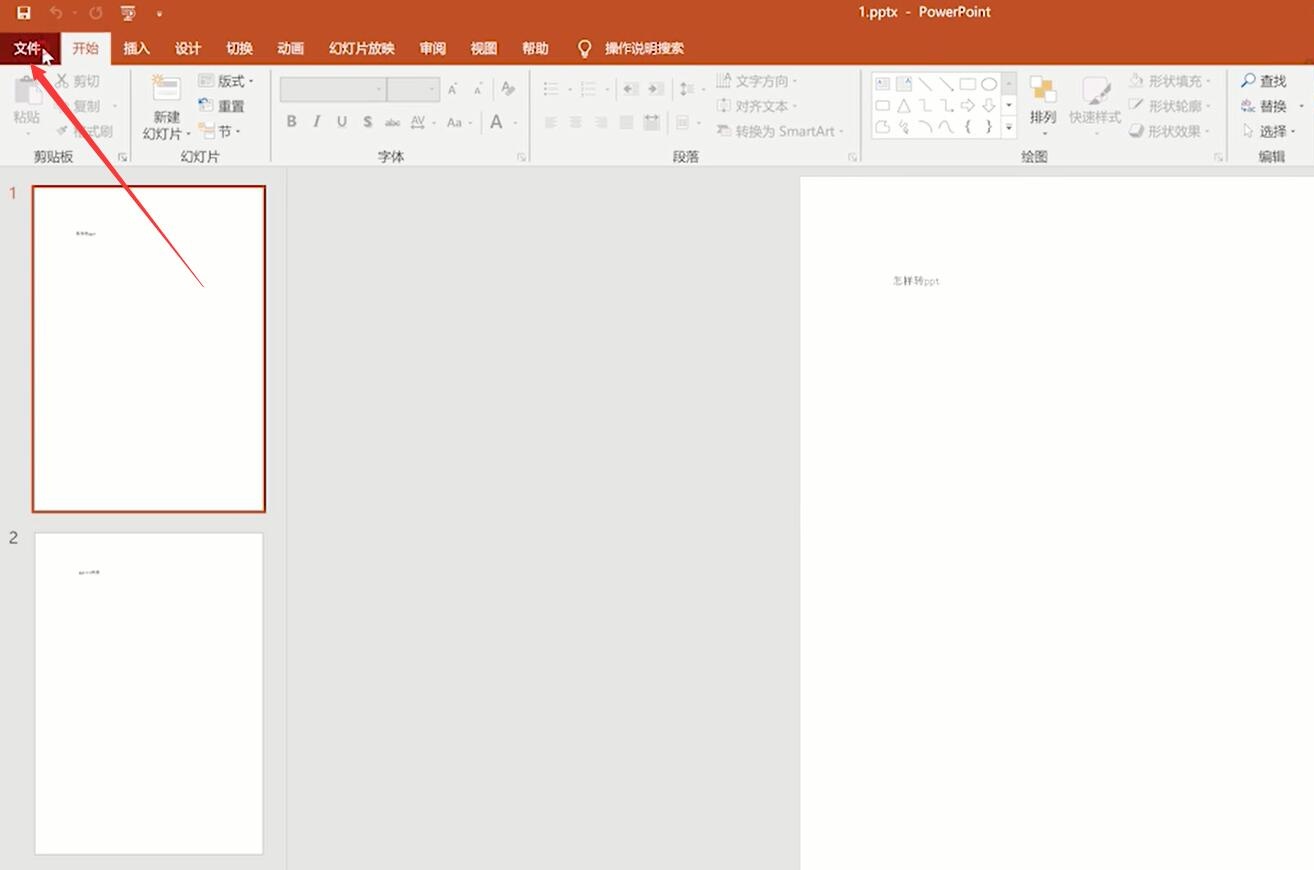The image size is (1314, 870).
Task: Select the Rectangle shape in shapes gallery
Action: [x=967, y=84]
